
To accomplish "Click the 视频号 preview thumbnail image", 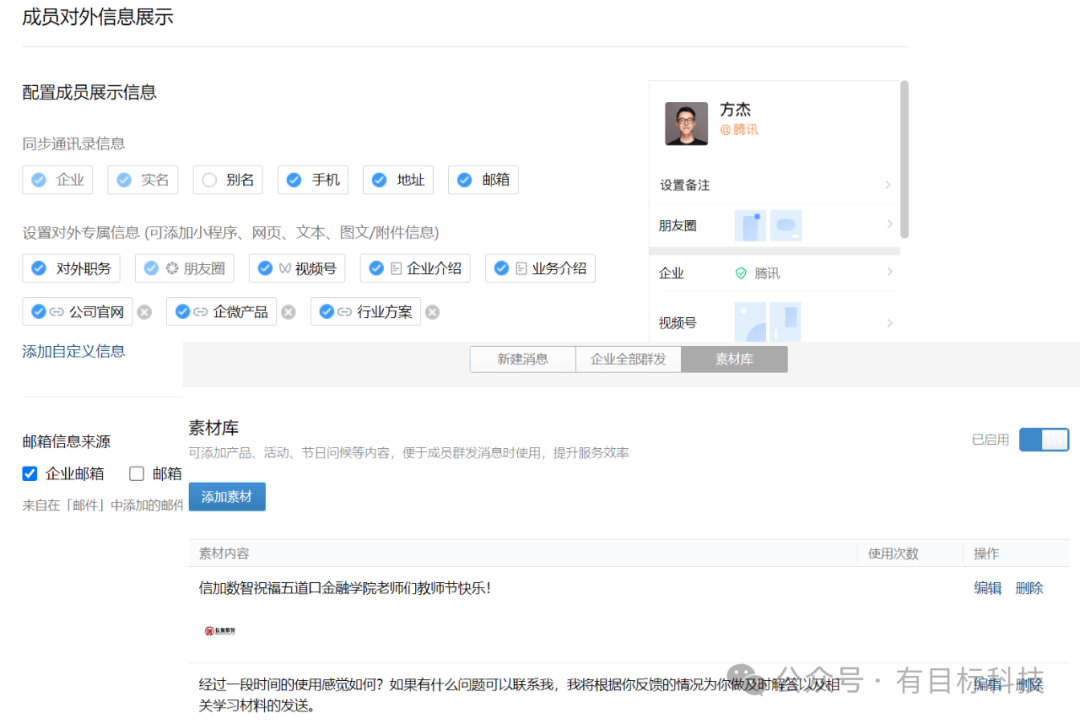I will point(768,323).
